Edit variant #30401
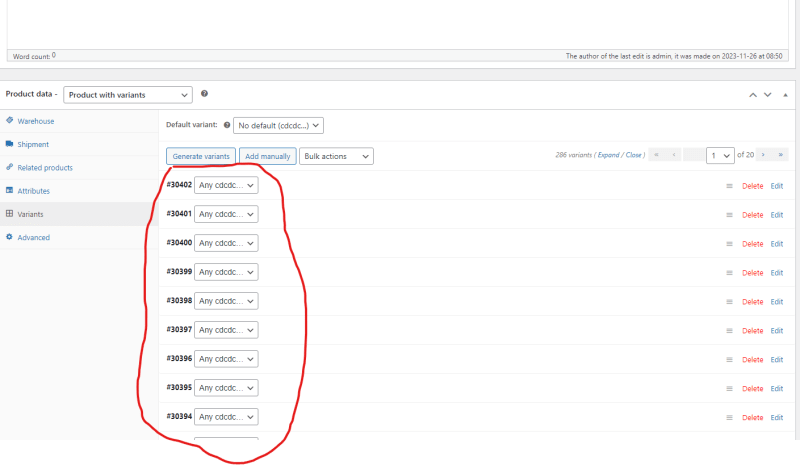 (x=777, y=215)
